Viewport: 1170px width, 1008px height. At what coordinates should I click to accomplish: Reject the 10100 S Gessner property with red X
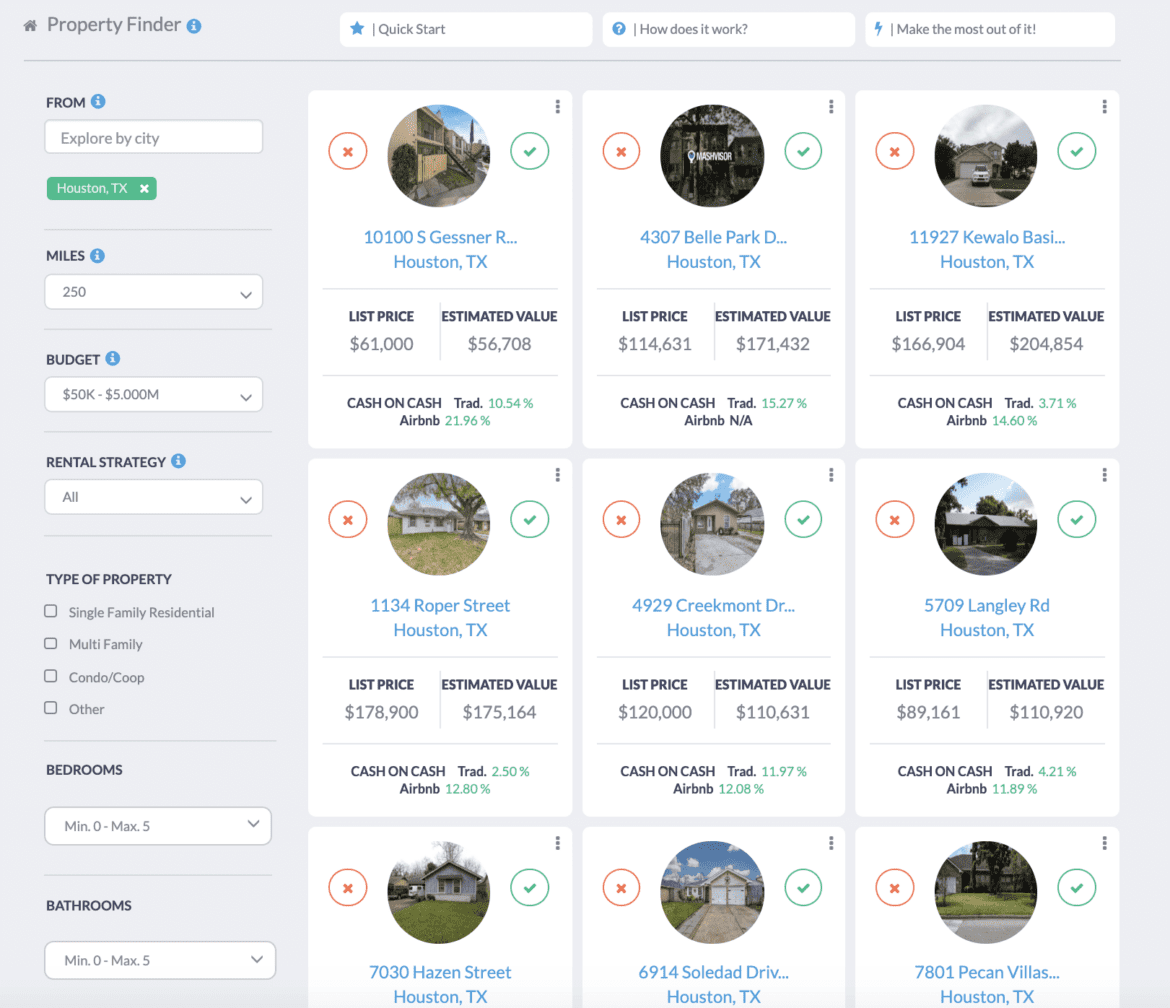(x=348, y=152)
